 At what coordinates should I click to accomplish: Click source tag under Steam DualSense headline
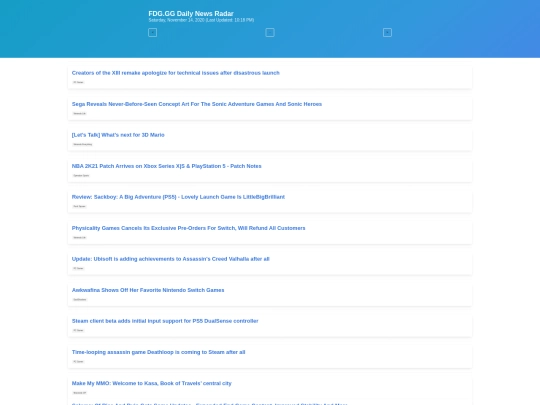point(78,330)
